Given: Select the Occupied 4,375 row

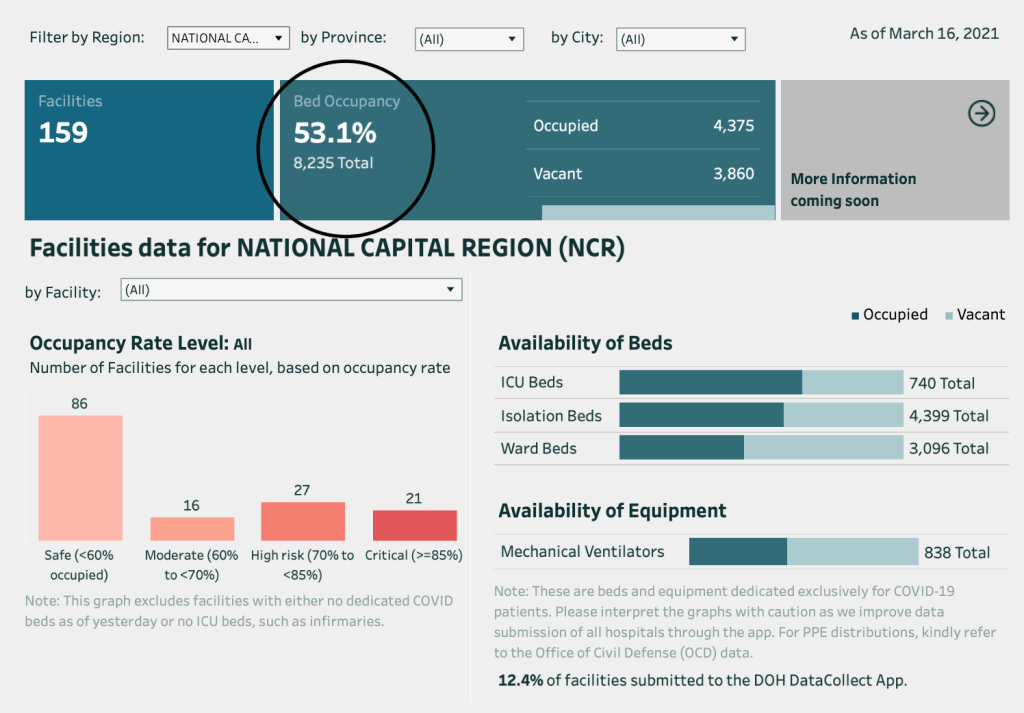Looking at the screenshot, I should pos(643,126).
